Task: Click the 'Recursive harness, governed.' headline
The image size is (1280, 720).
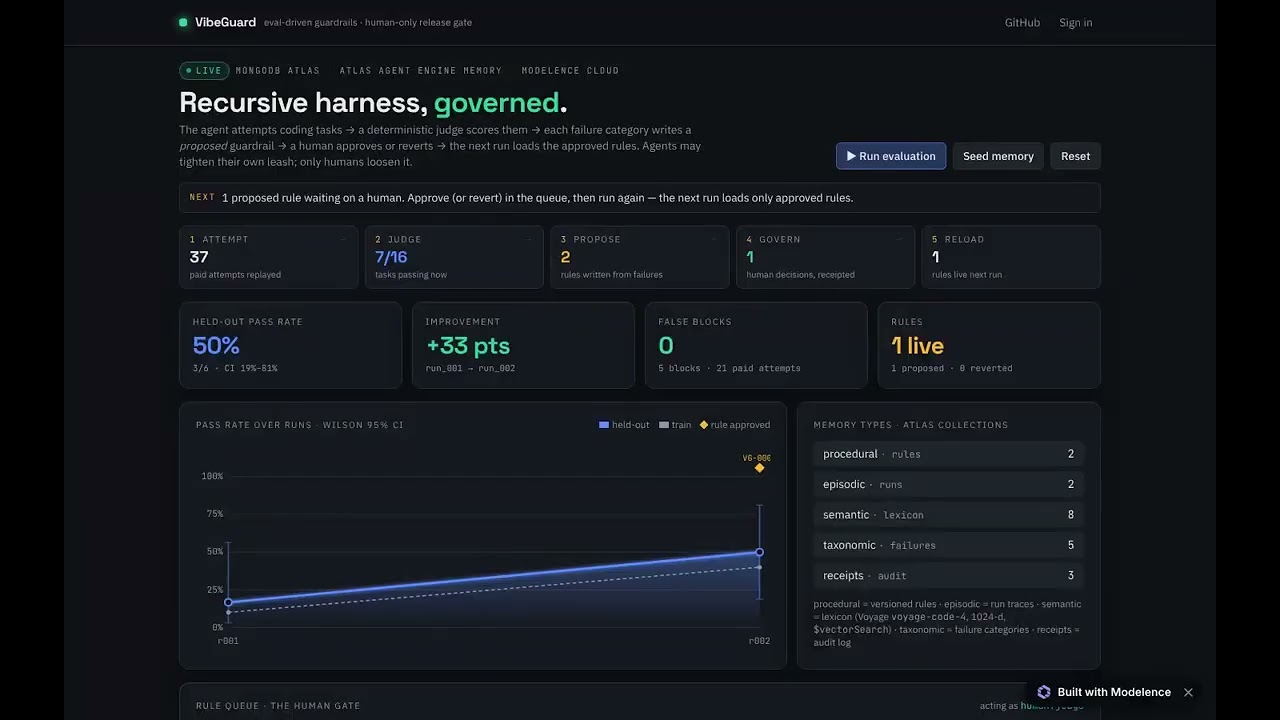Action: [x=373, y=102]
